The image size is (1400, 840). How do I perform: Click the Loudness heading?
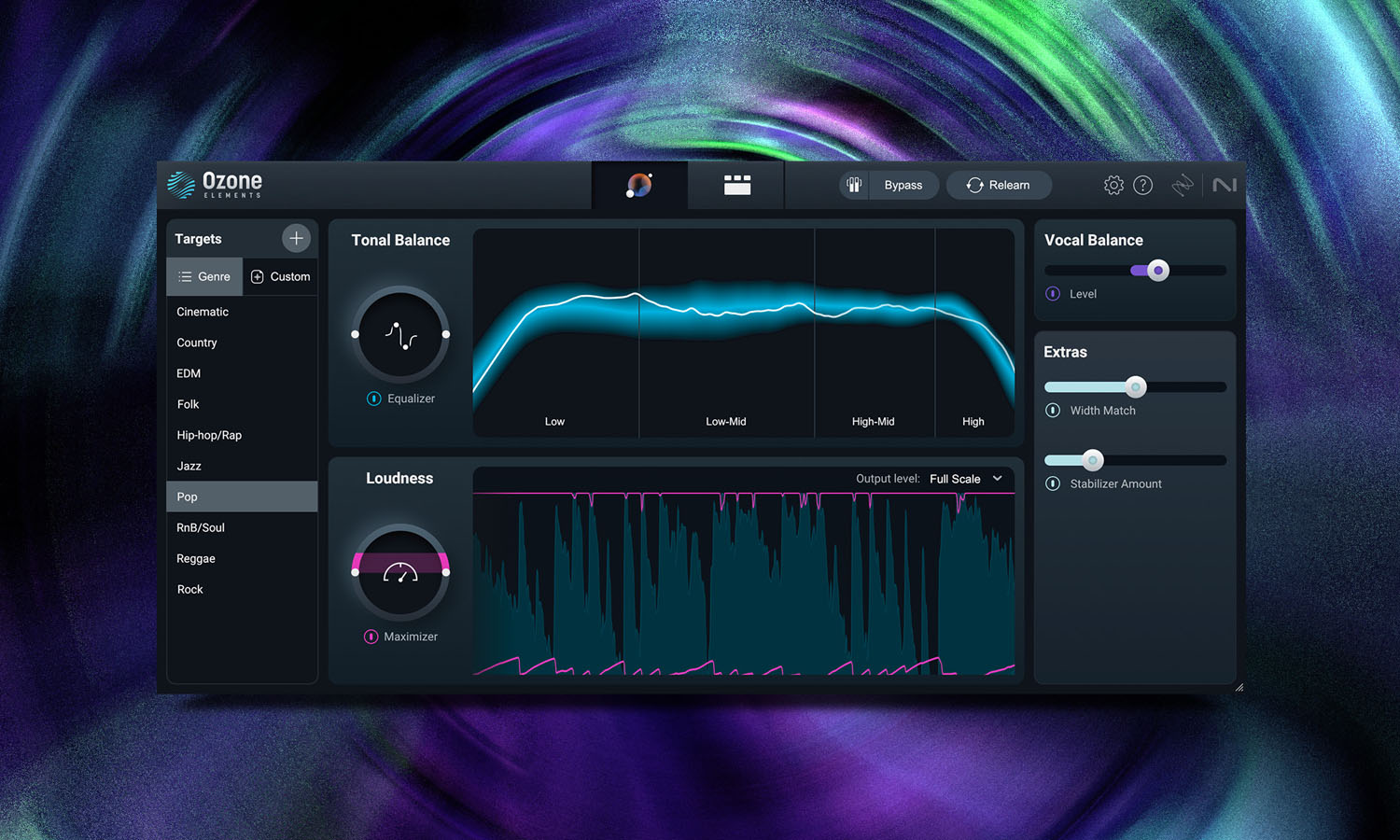[x=399, y=478]
